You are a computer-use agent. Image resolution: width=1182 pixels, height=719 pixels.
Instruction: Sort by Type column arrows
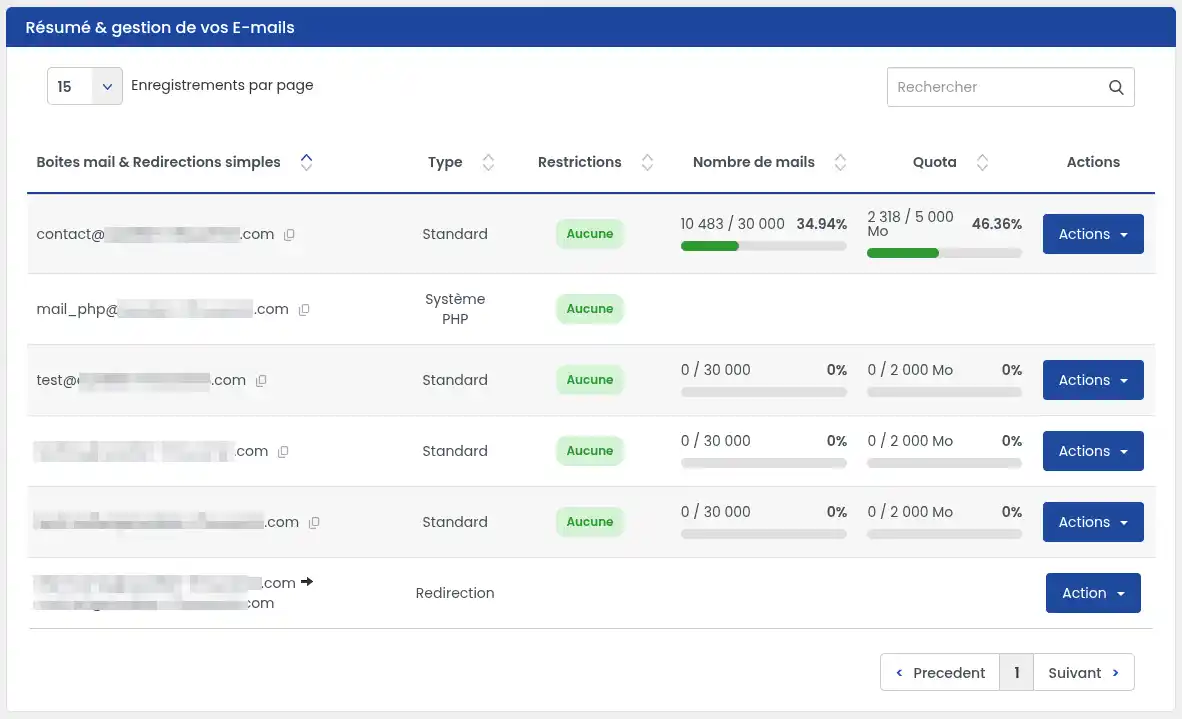[488, 162]
